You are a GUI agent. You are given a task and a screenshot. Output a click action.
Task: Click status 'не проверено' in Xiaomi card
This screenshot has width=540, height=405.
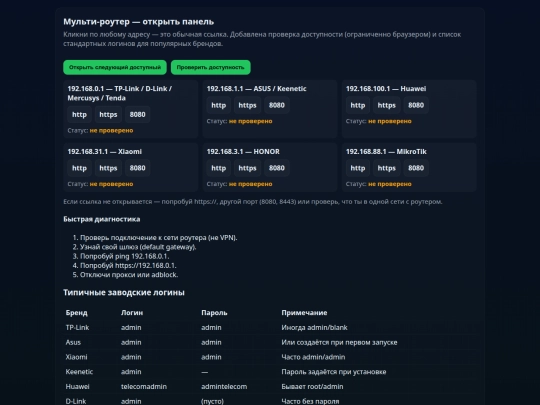click(x=111, y=184)
